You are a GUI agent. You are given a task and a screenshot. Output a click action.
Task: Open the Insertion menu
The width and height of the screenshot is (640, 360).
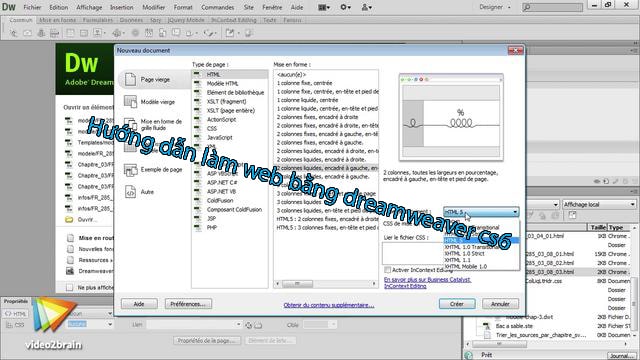122,7
